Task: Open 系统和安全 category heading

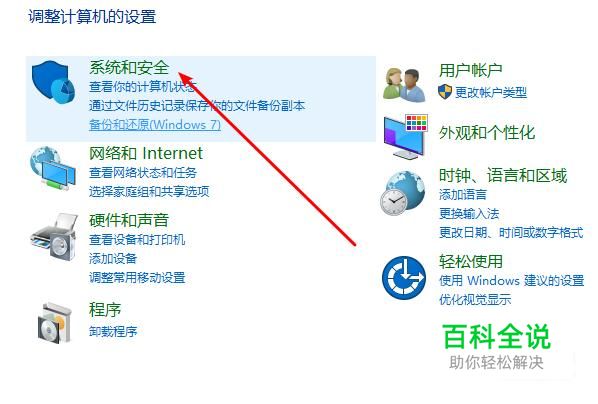Action: [129, 68]
